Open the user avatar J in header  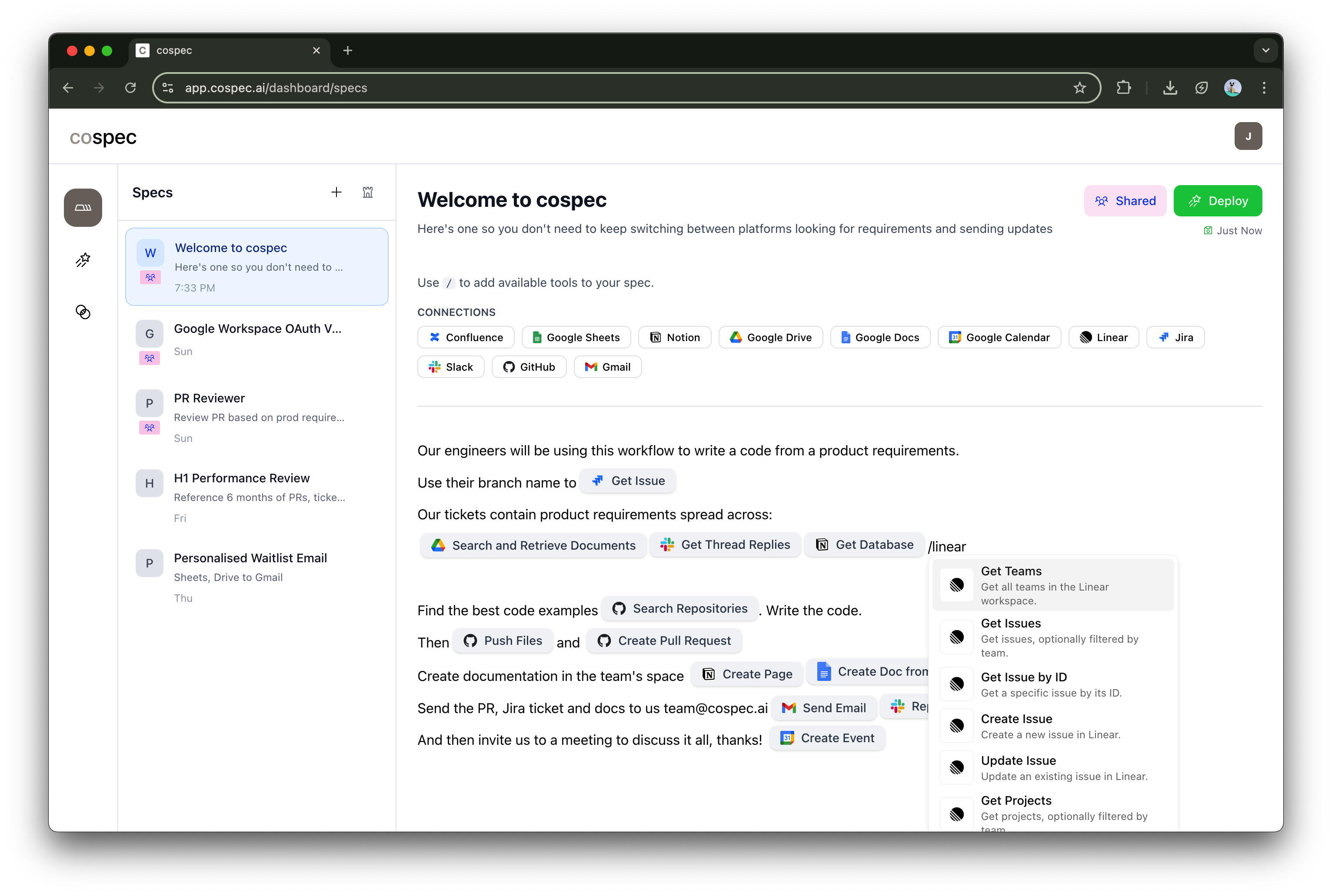[1248, 136]
